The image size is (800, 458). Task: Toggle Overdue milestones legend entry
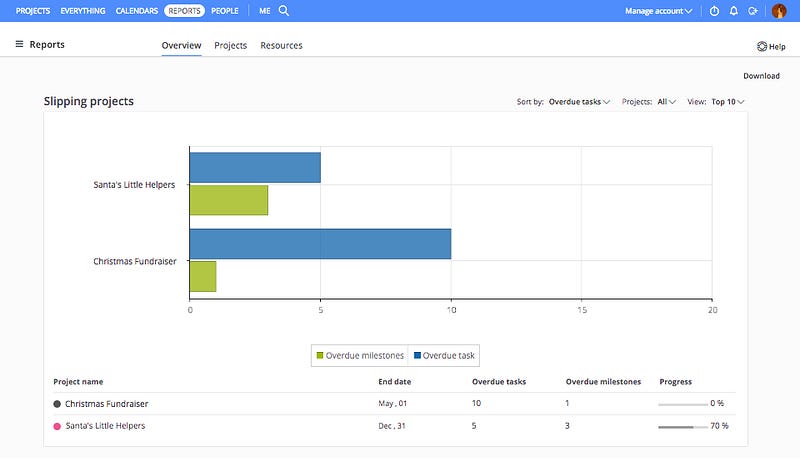pos(360,355)
